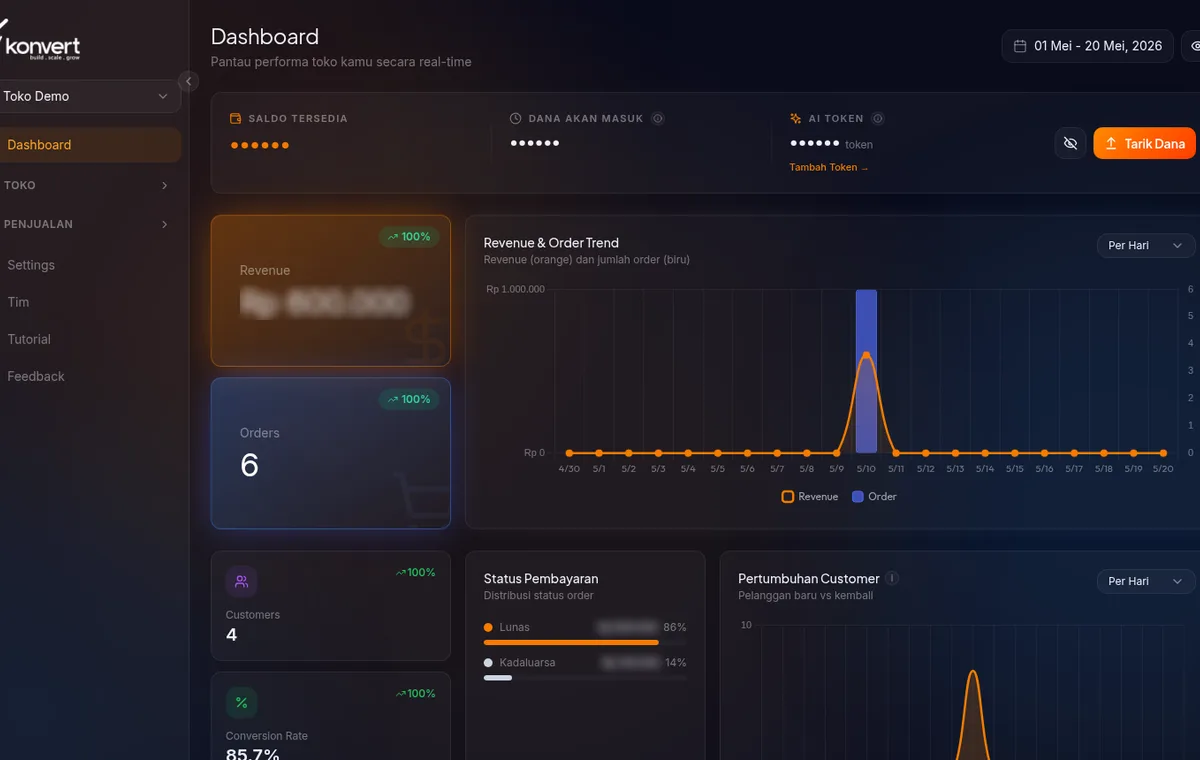Click the 14% value in Kadaluarsa row
Viewport: 1200px width, 760px height.
pos(675,663)
